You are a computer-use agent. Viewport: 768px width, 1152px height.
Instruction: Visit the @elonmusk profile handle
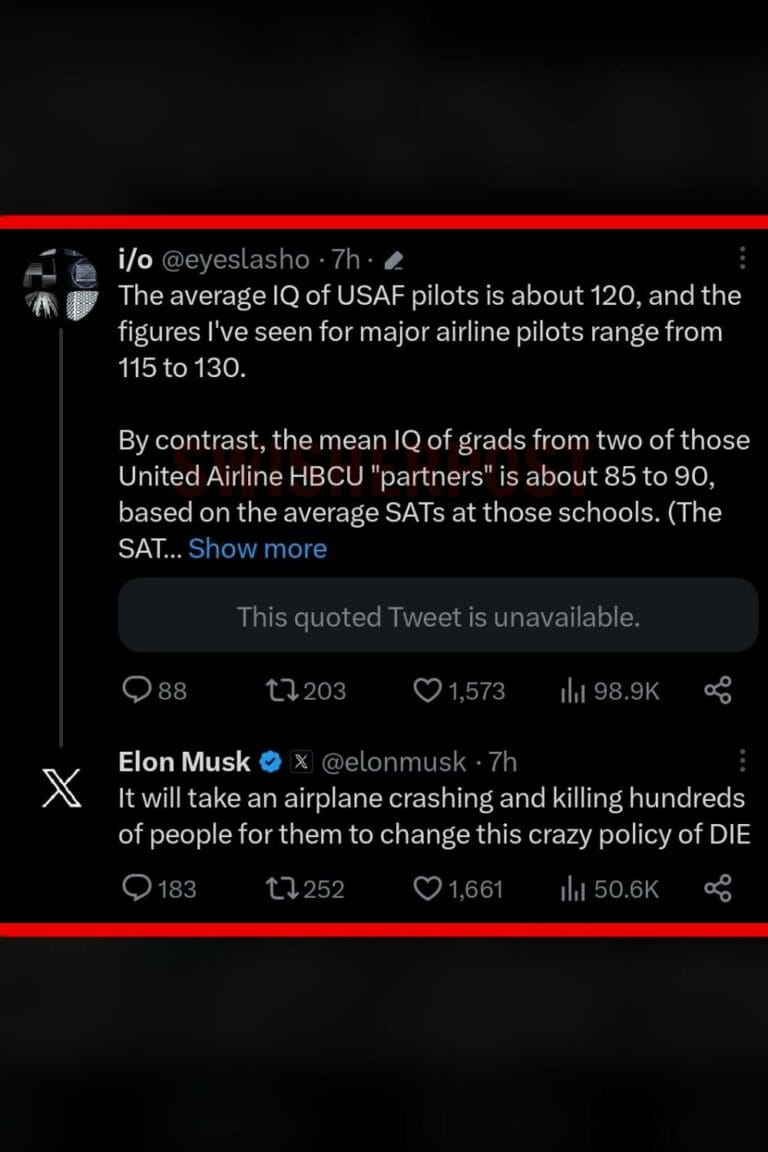(x=393, y=762)
